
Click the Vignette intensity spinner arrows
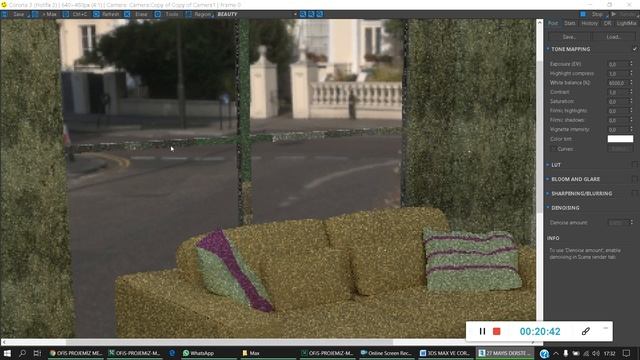[x=631, y=130]
